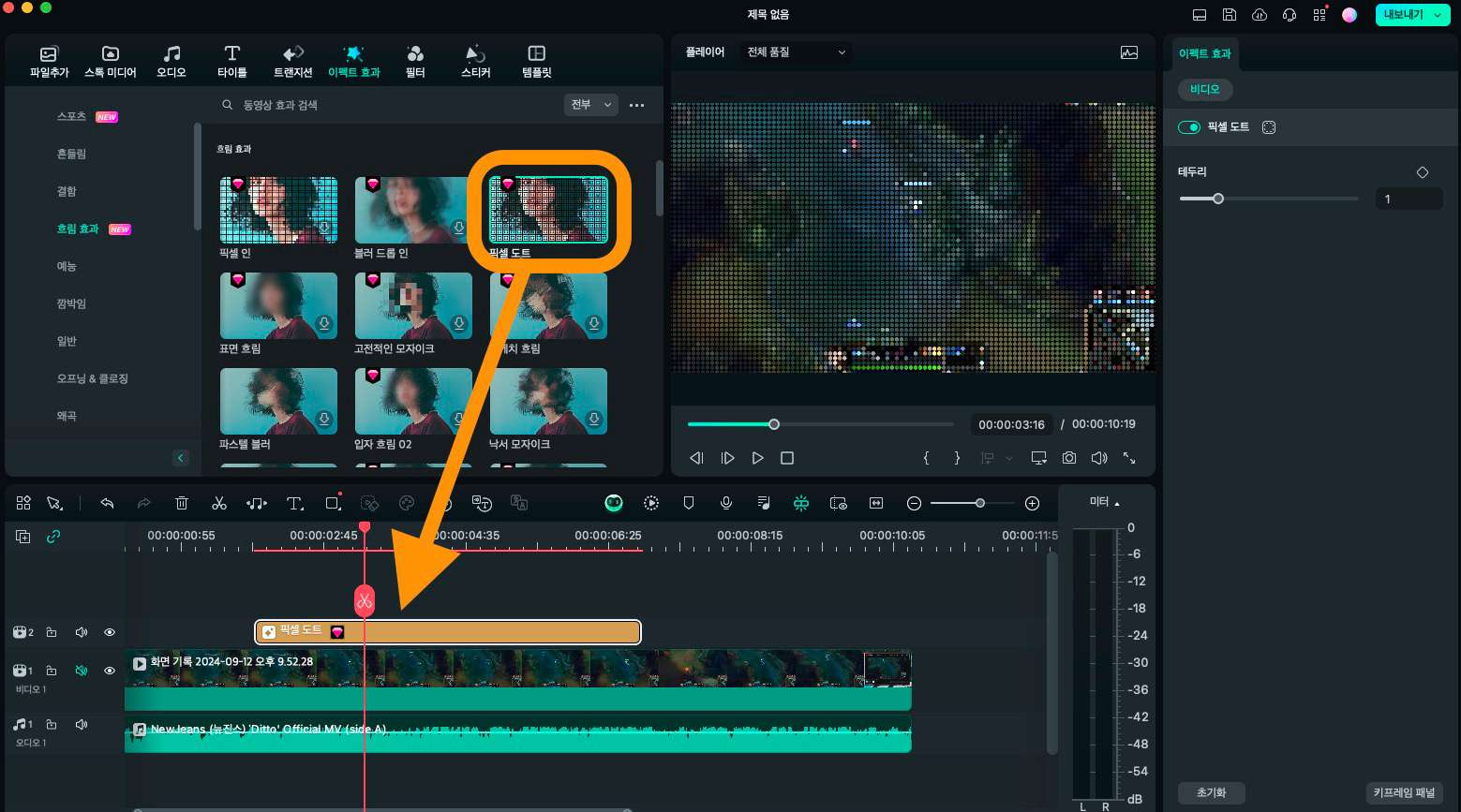Click the redo arrow in timeline toolbar
1461x812 pixels.
144,504
